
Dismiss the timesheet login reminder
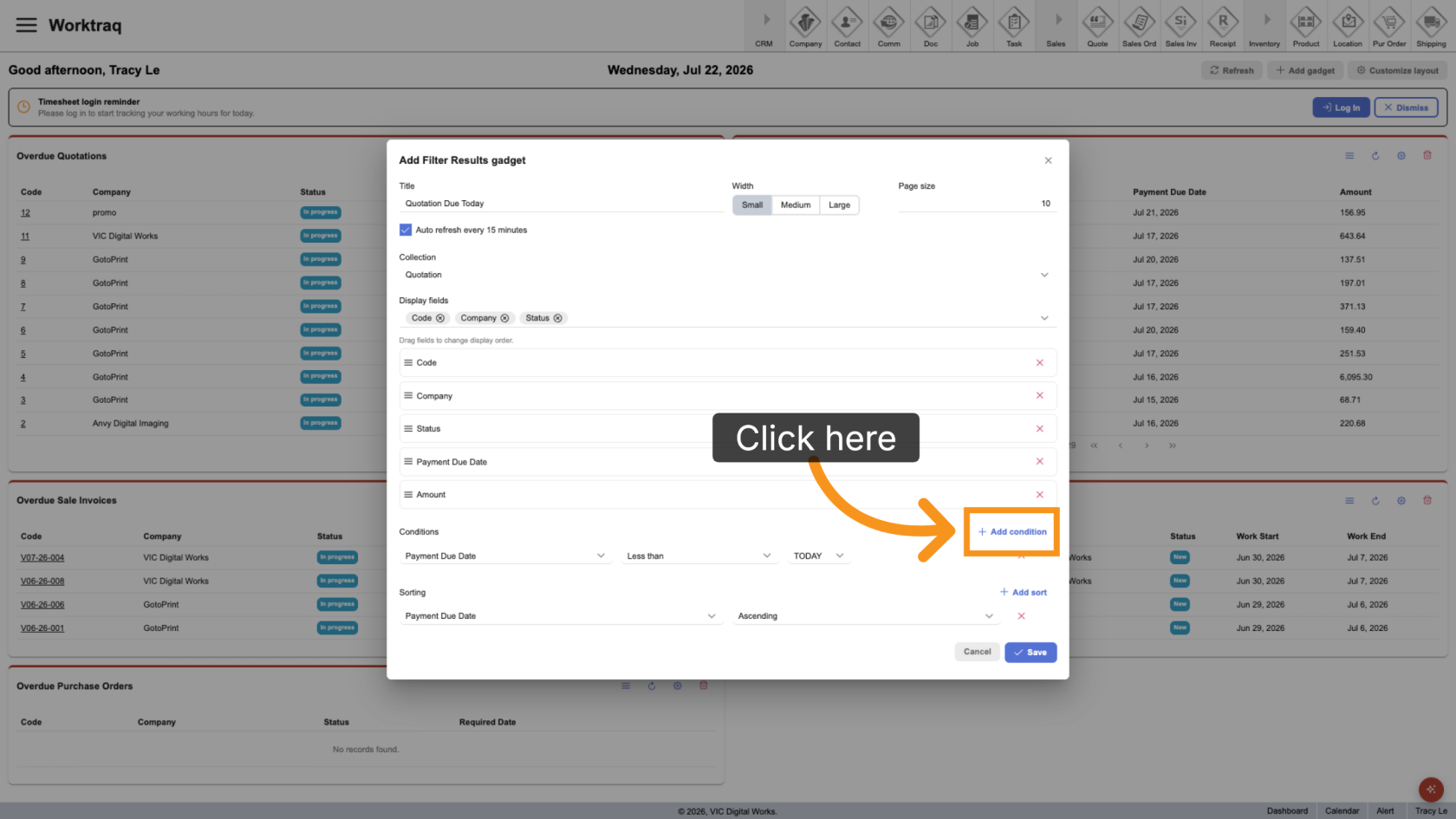point(1406,107)
